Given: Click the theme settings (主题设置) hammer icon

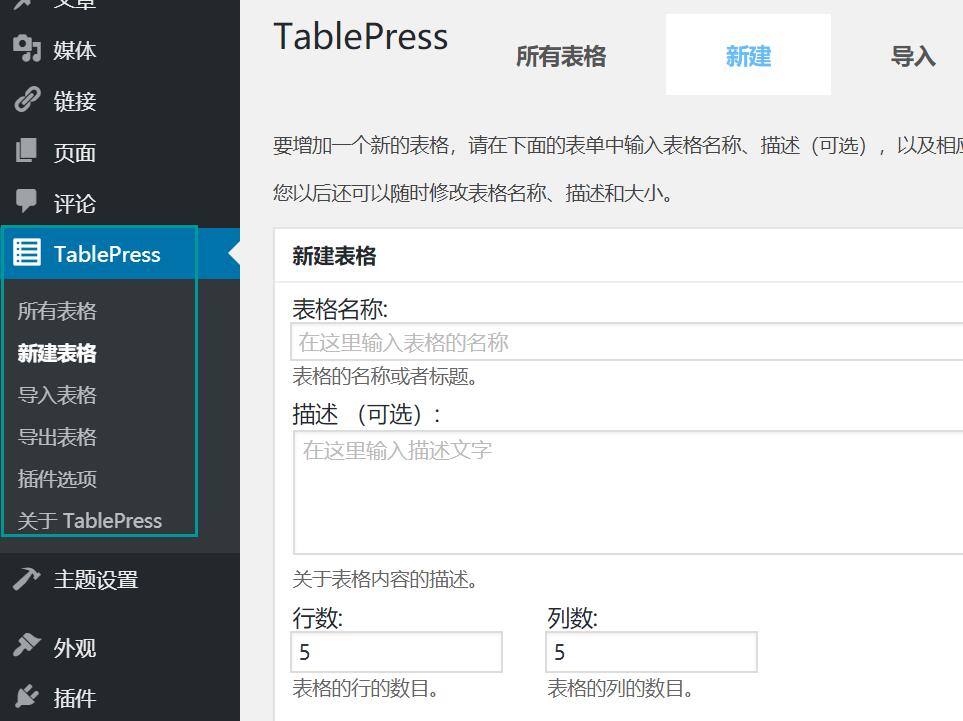Looking at the screenshot, I should coord(26,579).
